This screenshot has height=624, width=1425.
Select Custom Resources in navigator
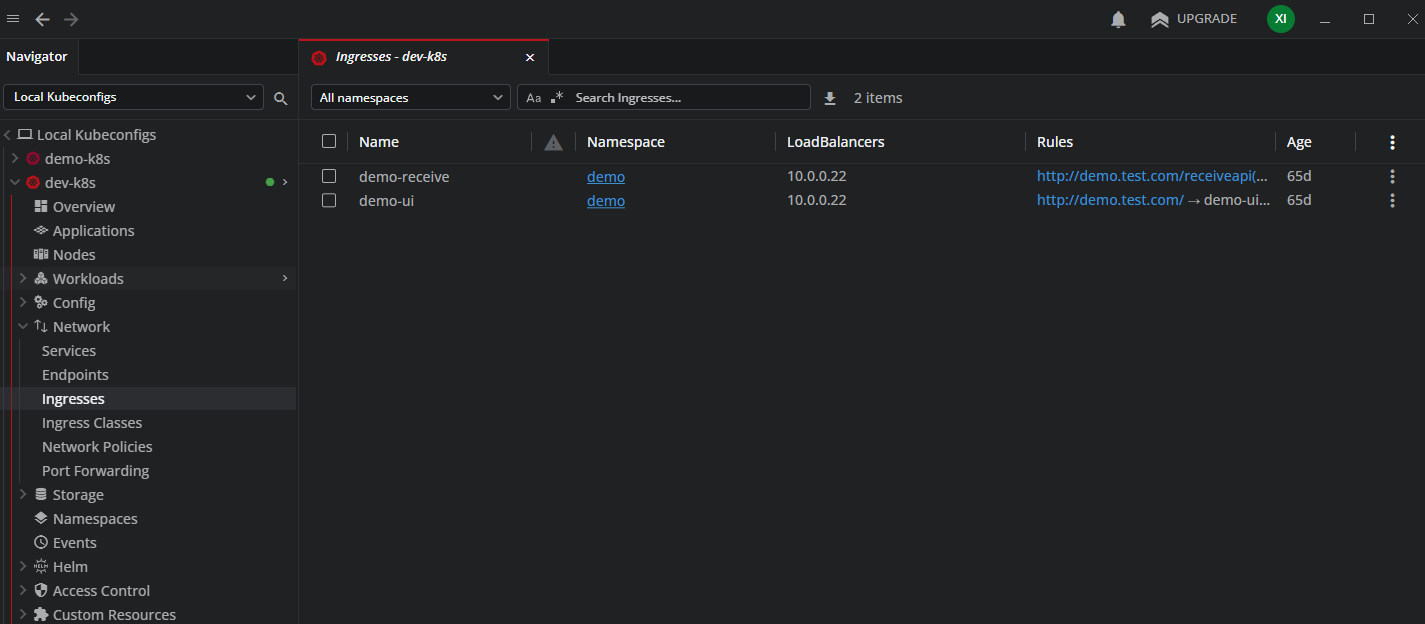[x=114, y=615]
